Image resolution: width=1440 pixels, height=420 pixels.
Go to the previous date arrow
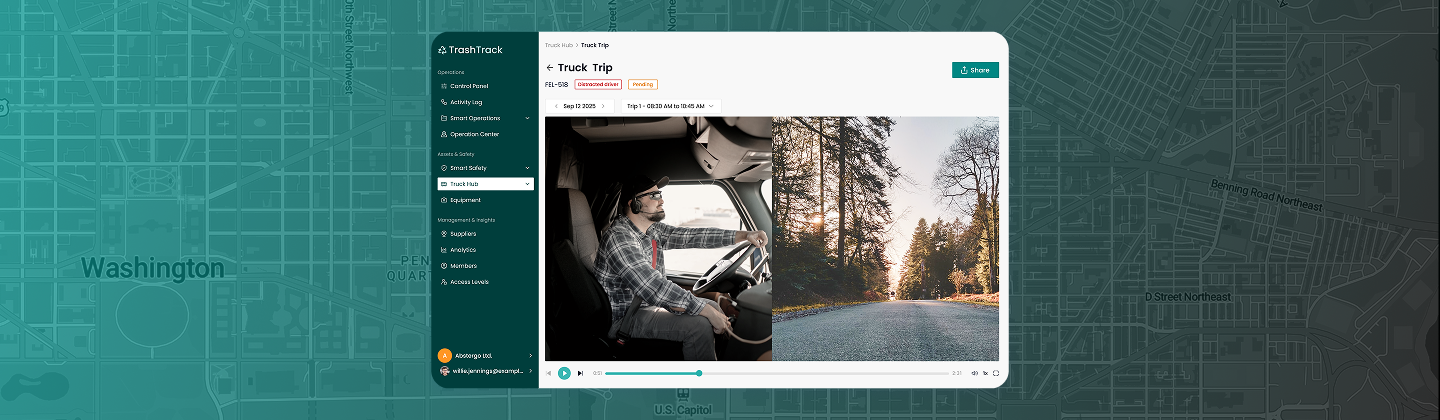click(555, 106)
